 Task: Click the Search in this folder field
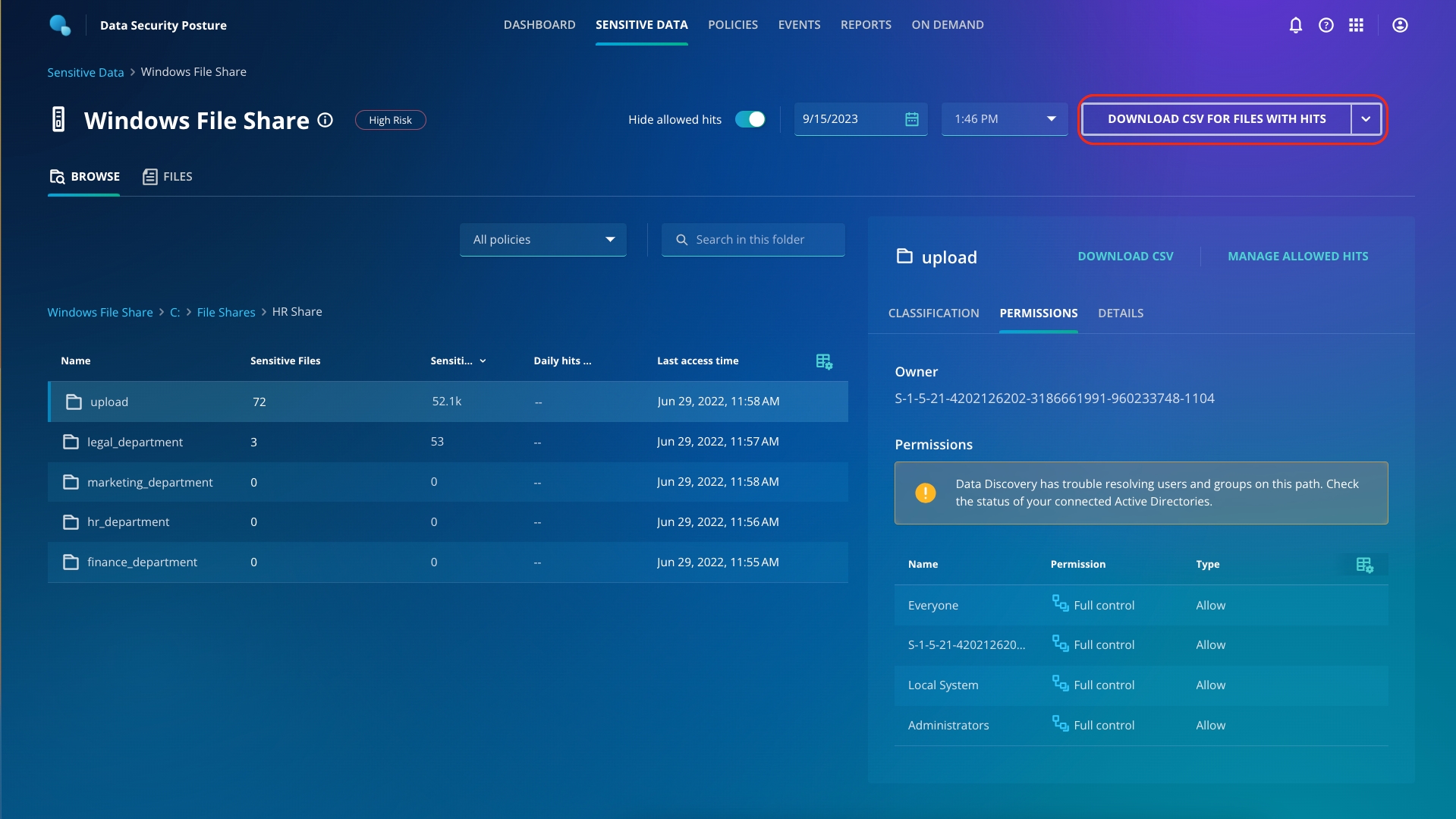point(753,240)
